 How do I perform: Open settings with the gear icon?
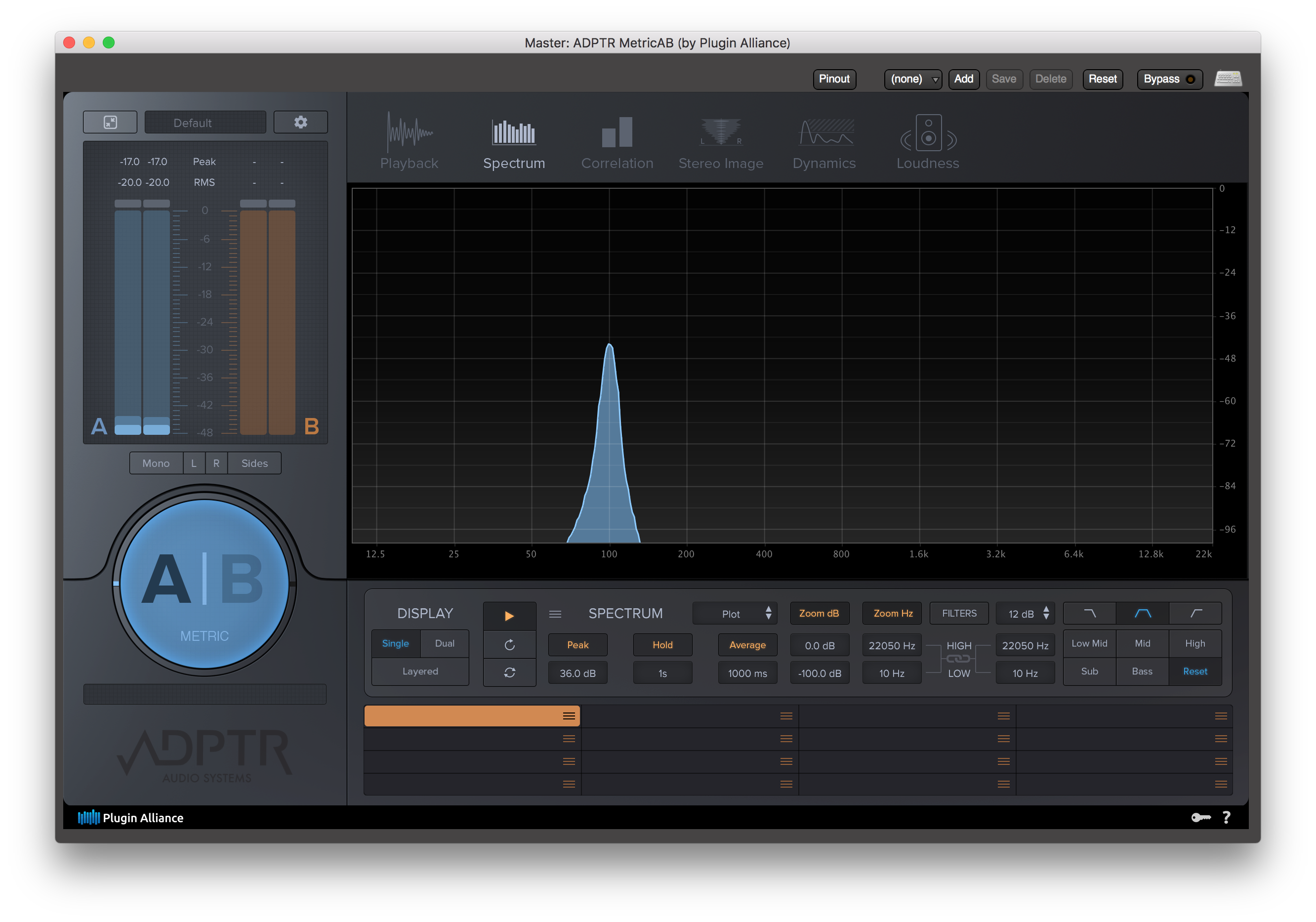coord(300,122)
